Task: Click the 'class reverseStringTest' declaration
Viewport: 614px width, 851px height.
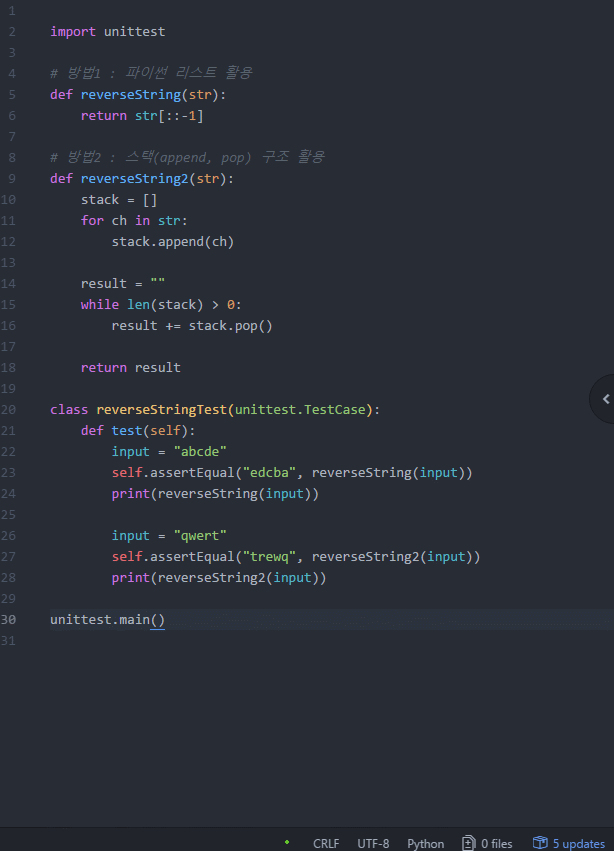Action: pyautogui.click(x=215, y=409)
